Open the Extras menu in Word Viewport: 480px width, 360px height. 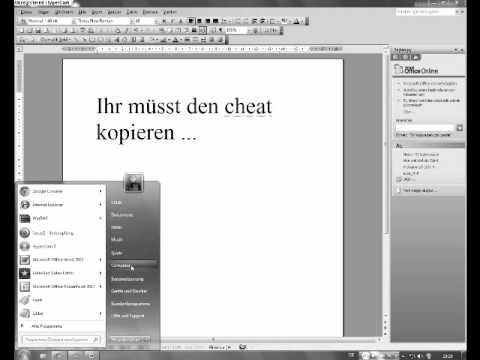click(x=114, y=12)
